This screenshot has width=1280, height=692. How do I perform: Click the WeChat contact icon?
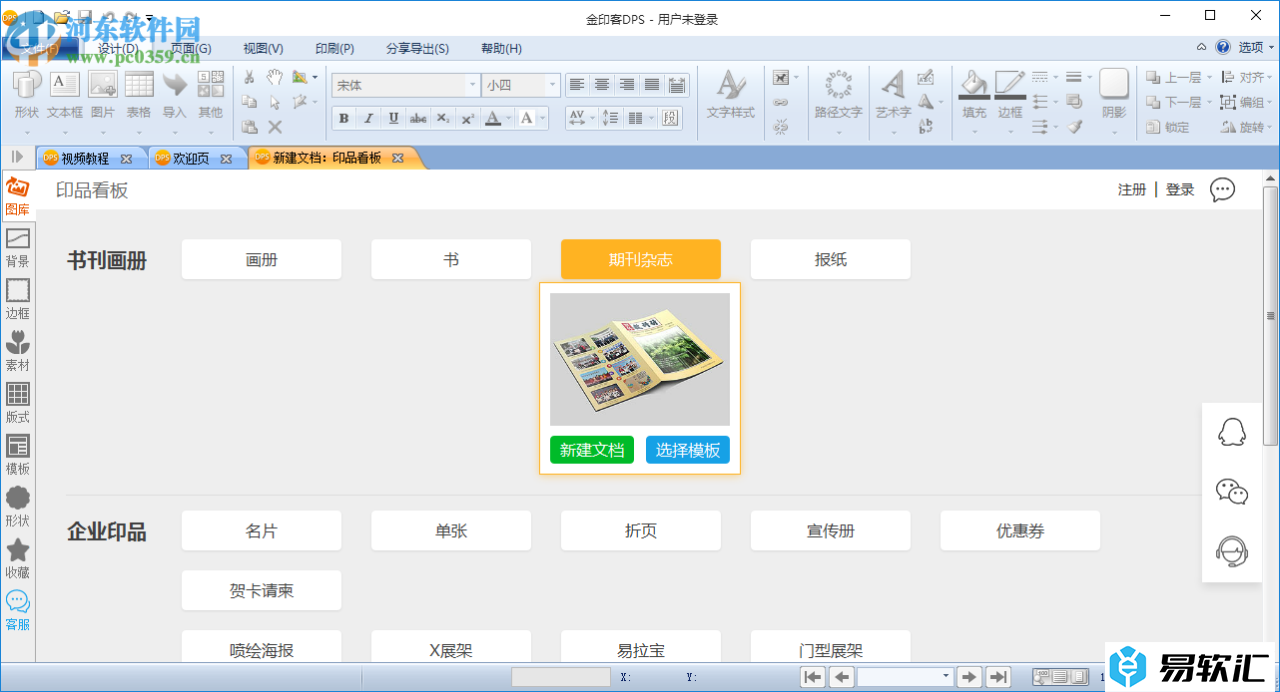[x=1231, y=491]
